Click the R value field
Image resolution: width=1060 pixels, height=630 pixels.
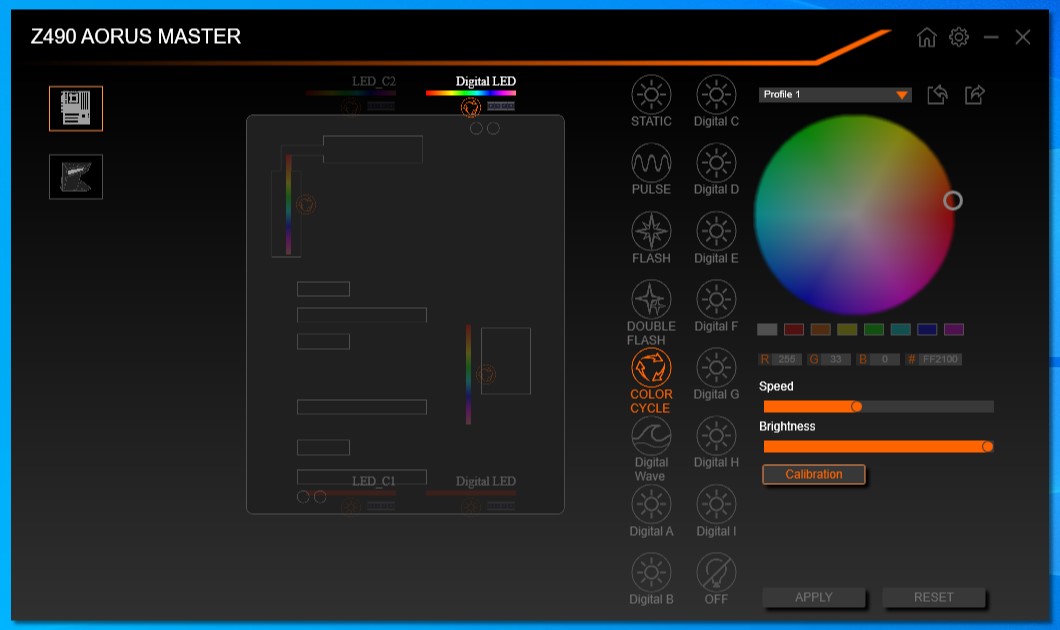point(787,360)
